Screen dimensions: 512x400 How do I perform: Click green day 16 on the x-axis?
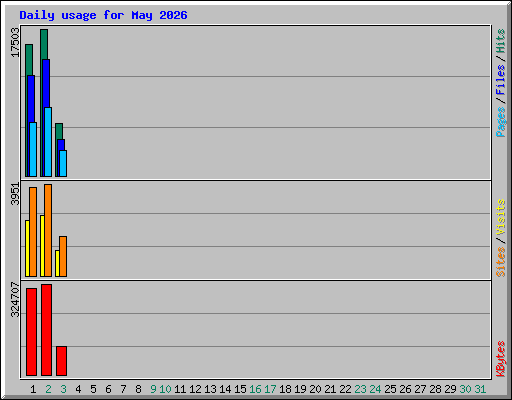pos(255,389)
